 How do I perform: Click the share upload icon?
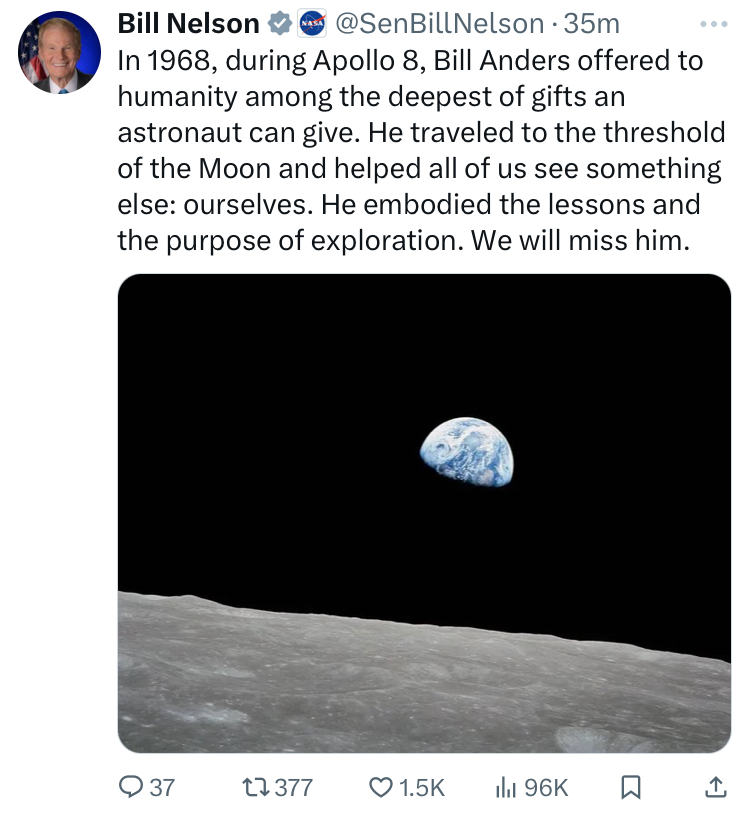(x=716, y=787)
